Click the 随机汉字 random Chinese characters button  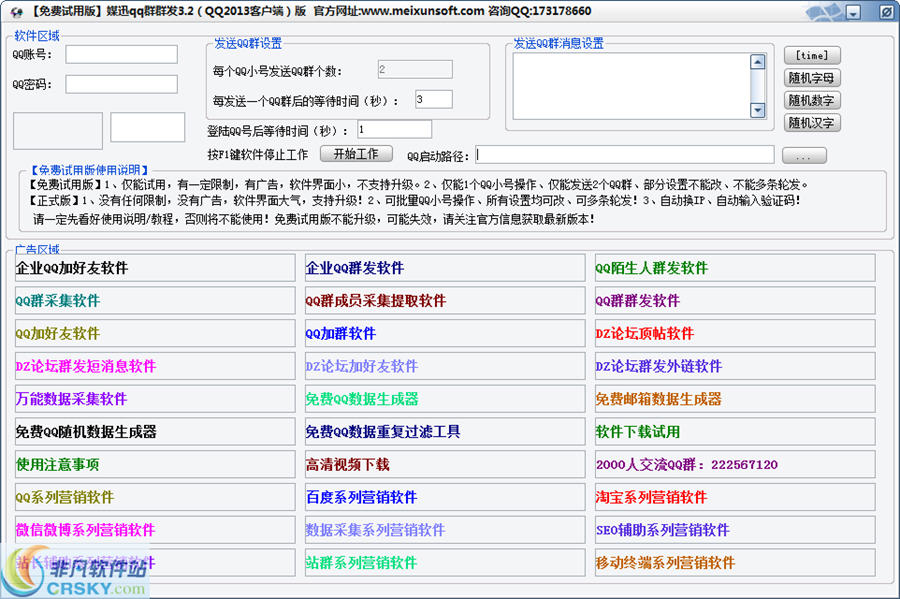point(812,122)
